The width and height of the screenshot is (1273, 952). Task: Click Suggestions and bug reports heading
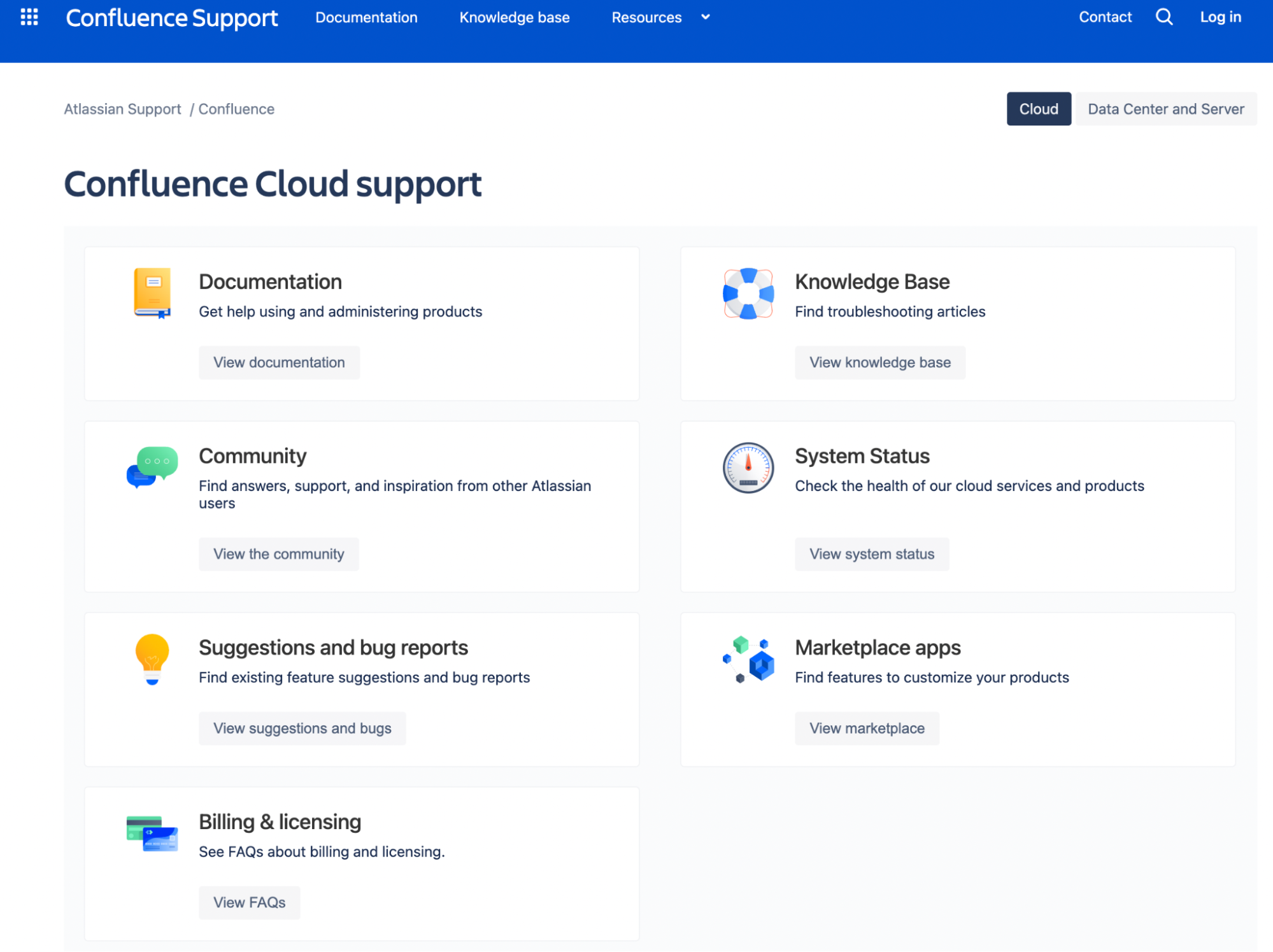click(333, 648)
